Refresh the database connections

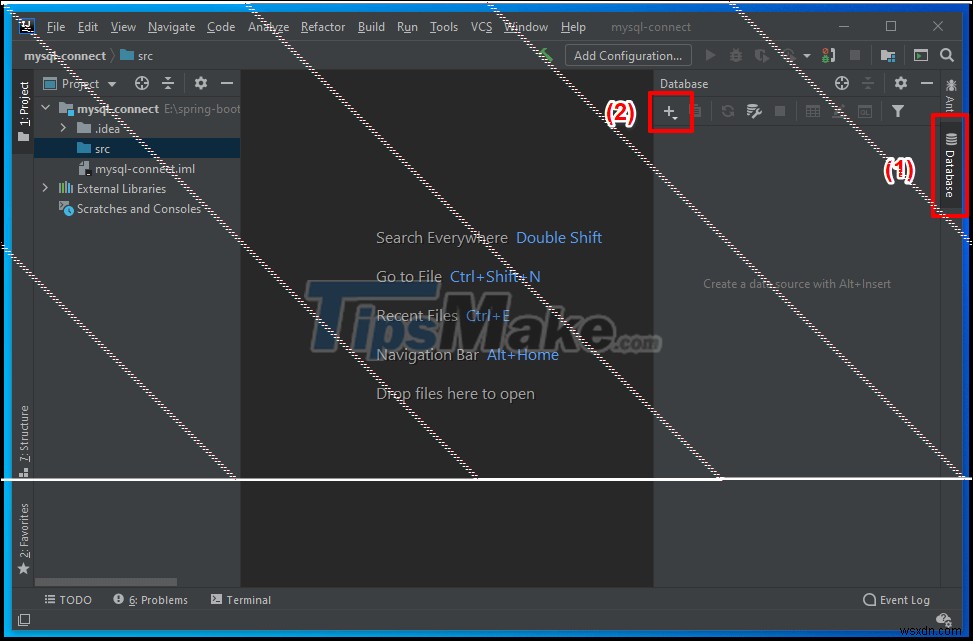727,110
